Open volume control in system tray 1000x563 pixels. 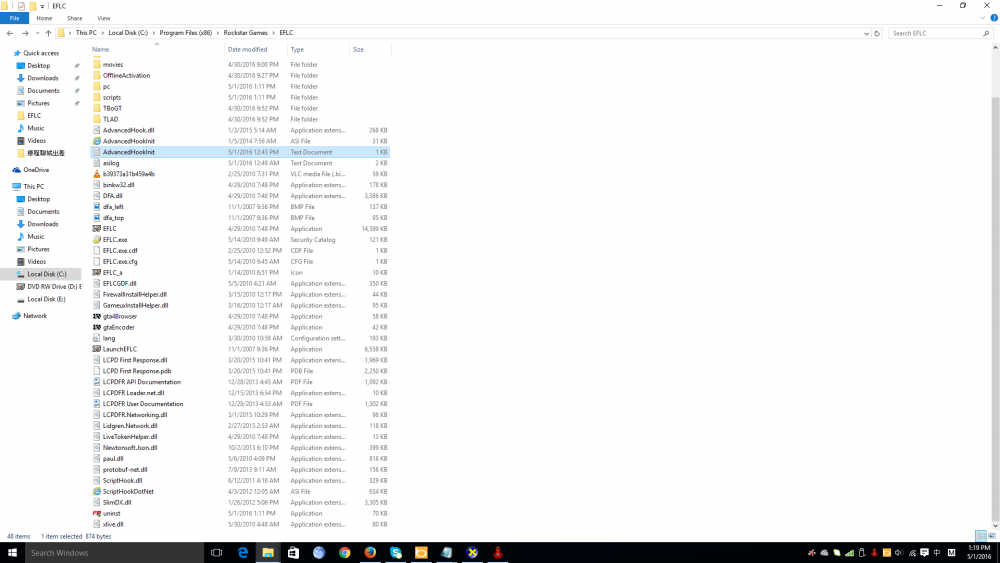(x=899, y=553)
